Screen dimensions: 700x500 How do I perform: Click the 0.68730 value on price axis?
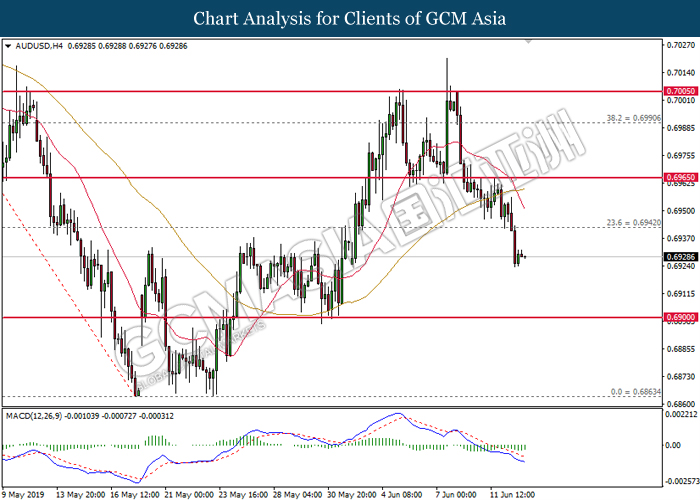(680, 376)
